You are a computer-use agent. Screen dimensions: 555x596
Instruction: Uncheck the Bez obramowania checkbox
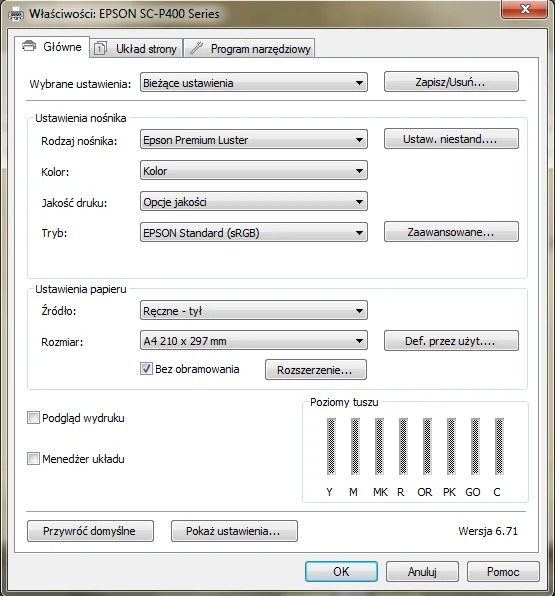tap(146, 369)
